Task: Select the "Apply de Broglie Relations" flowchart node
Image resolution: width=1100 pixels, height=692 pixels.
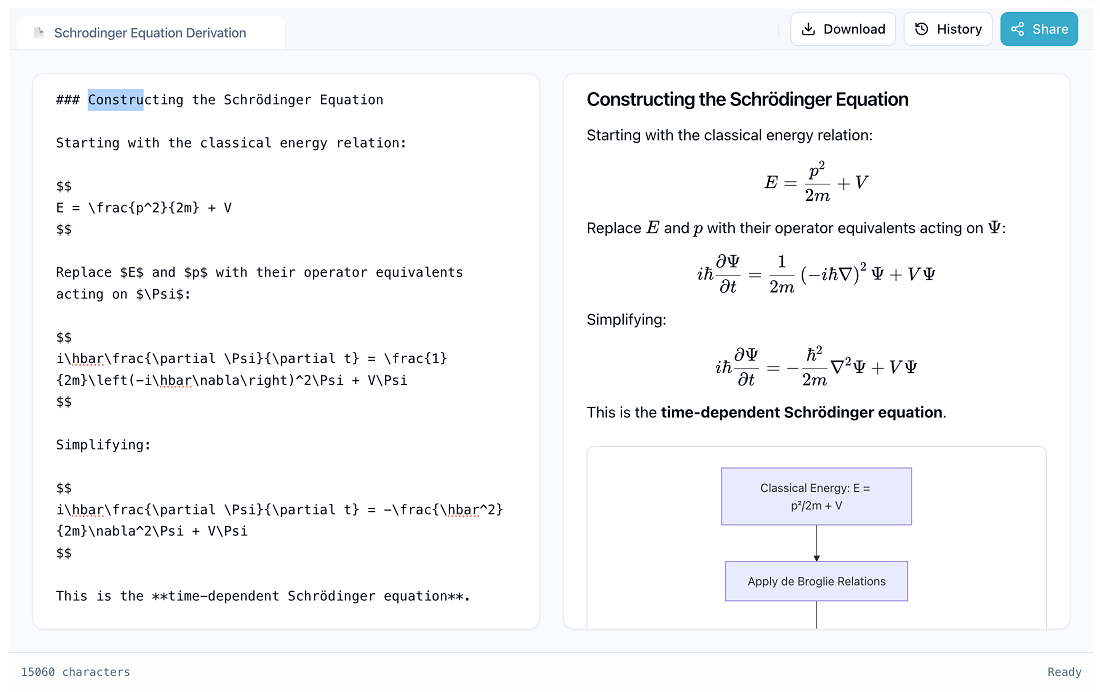Action: coord(816,581)
